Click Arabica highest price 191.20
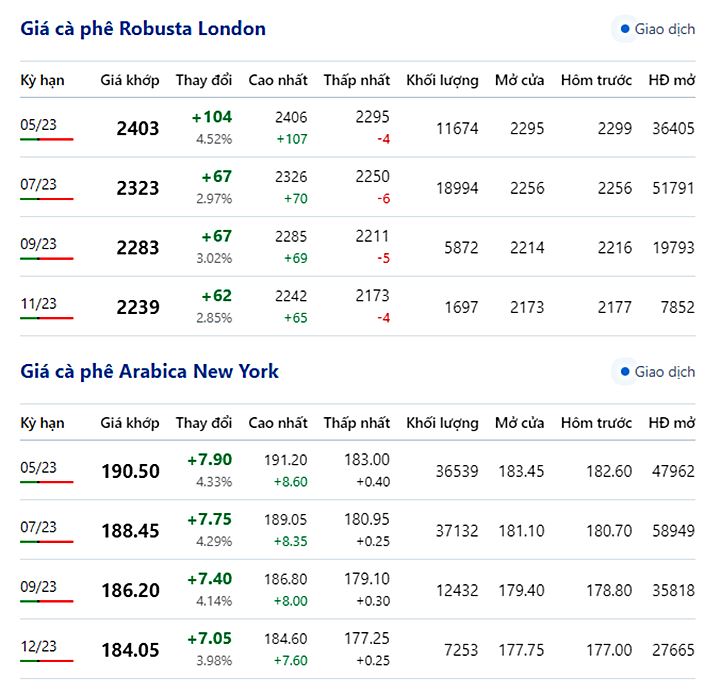 point(286,460)
